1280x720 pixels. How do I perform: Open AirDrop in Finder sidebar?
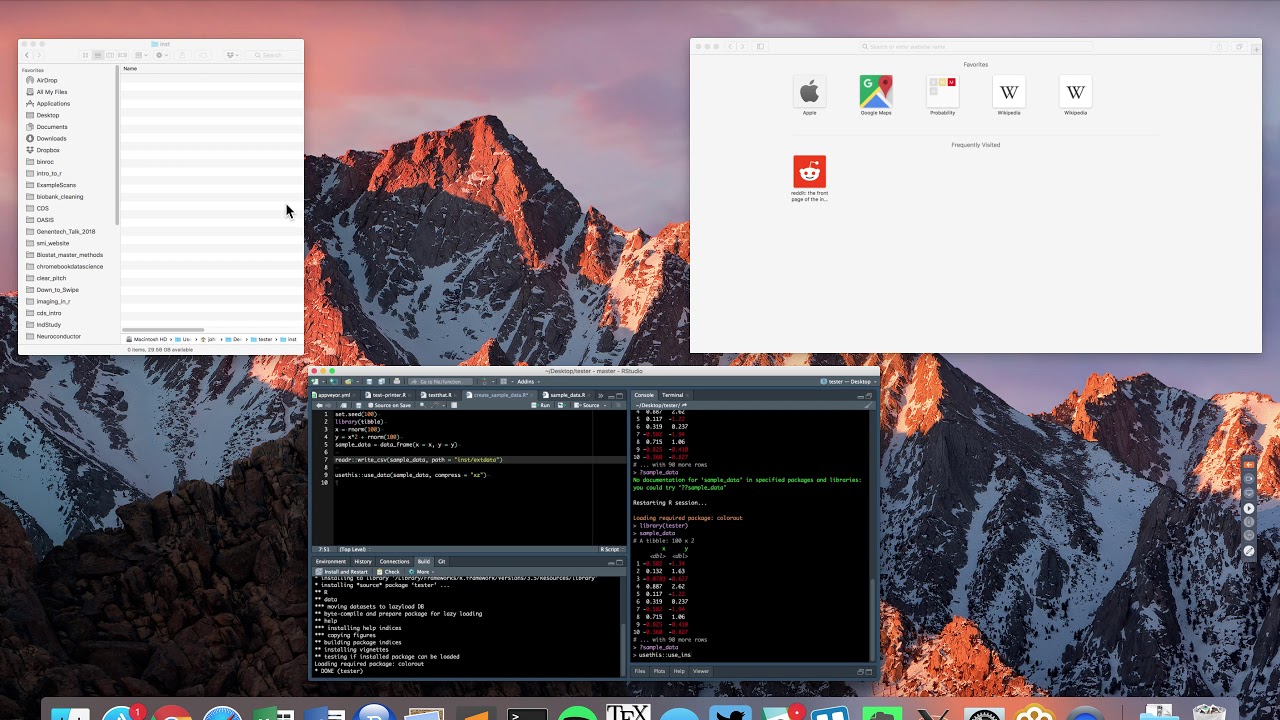click(x=46, y=80)
